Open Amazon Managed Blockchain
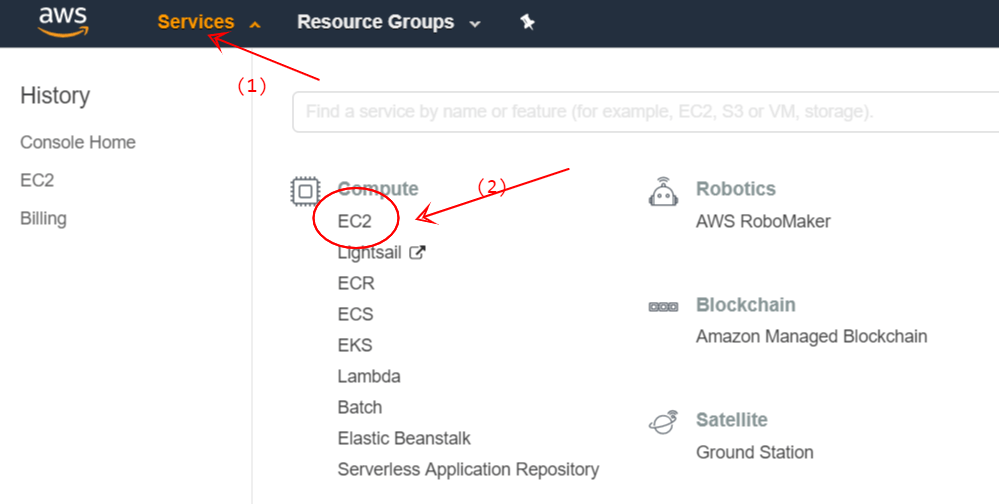The image size is (999, 504). pyautogui.click(x=811, y=336)
